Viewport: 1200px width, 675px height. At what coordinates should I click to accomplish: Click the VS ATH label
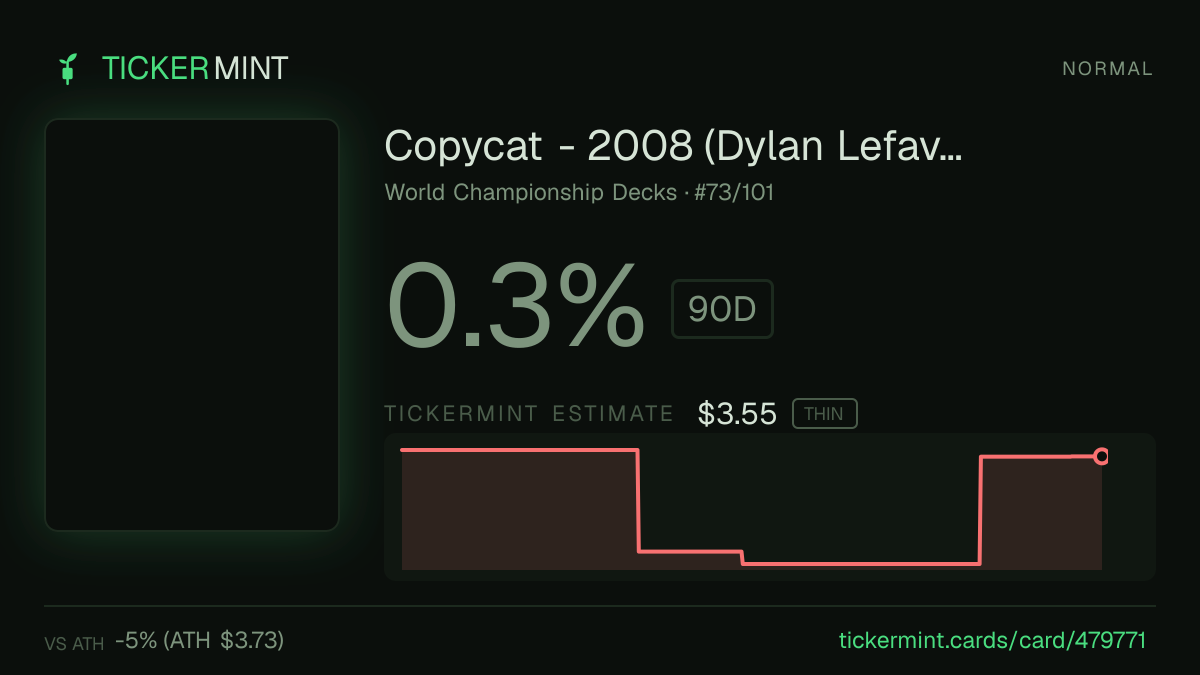click(74, 645)
